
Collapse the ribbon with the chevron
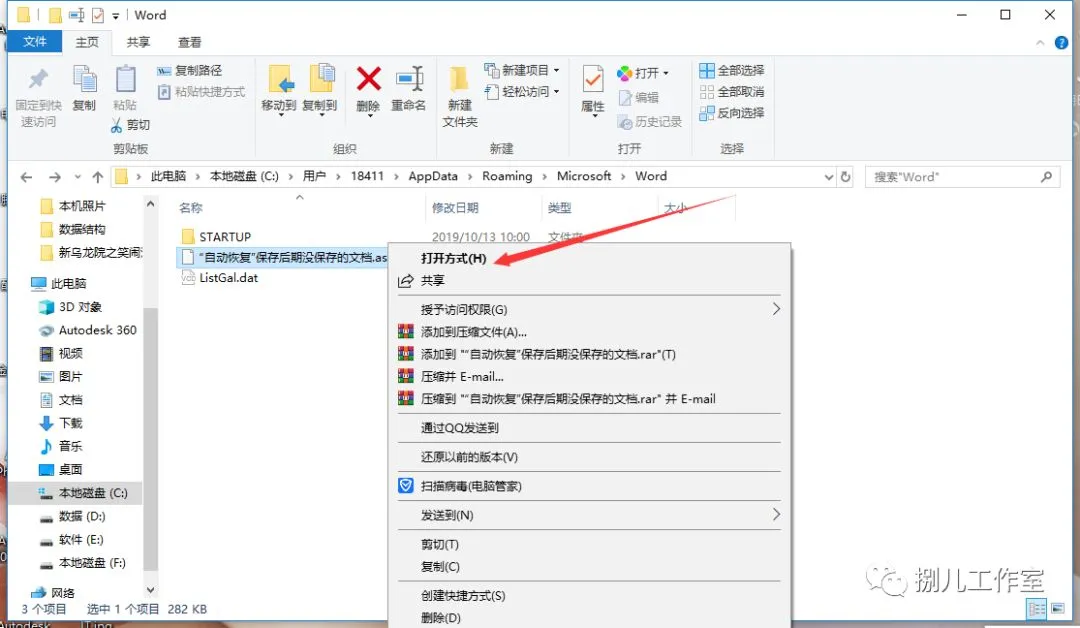pos(1040,43)
